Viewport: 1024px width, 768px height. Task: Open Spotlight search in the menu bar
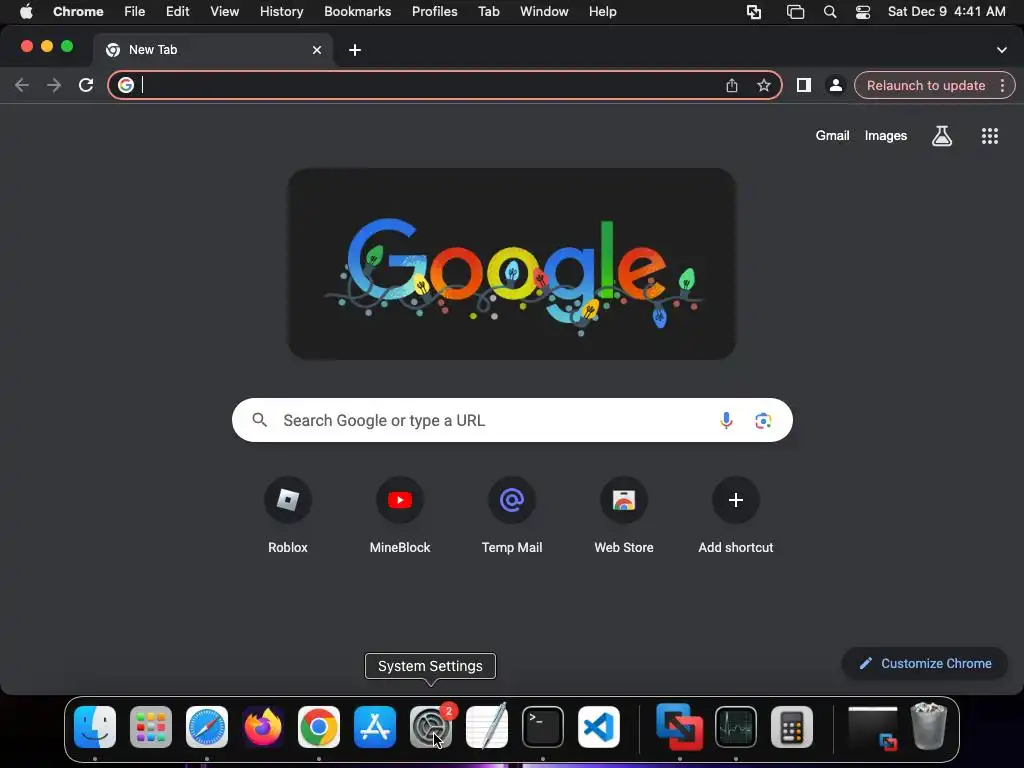(830, 12)
